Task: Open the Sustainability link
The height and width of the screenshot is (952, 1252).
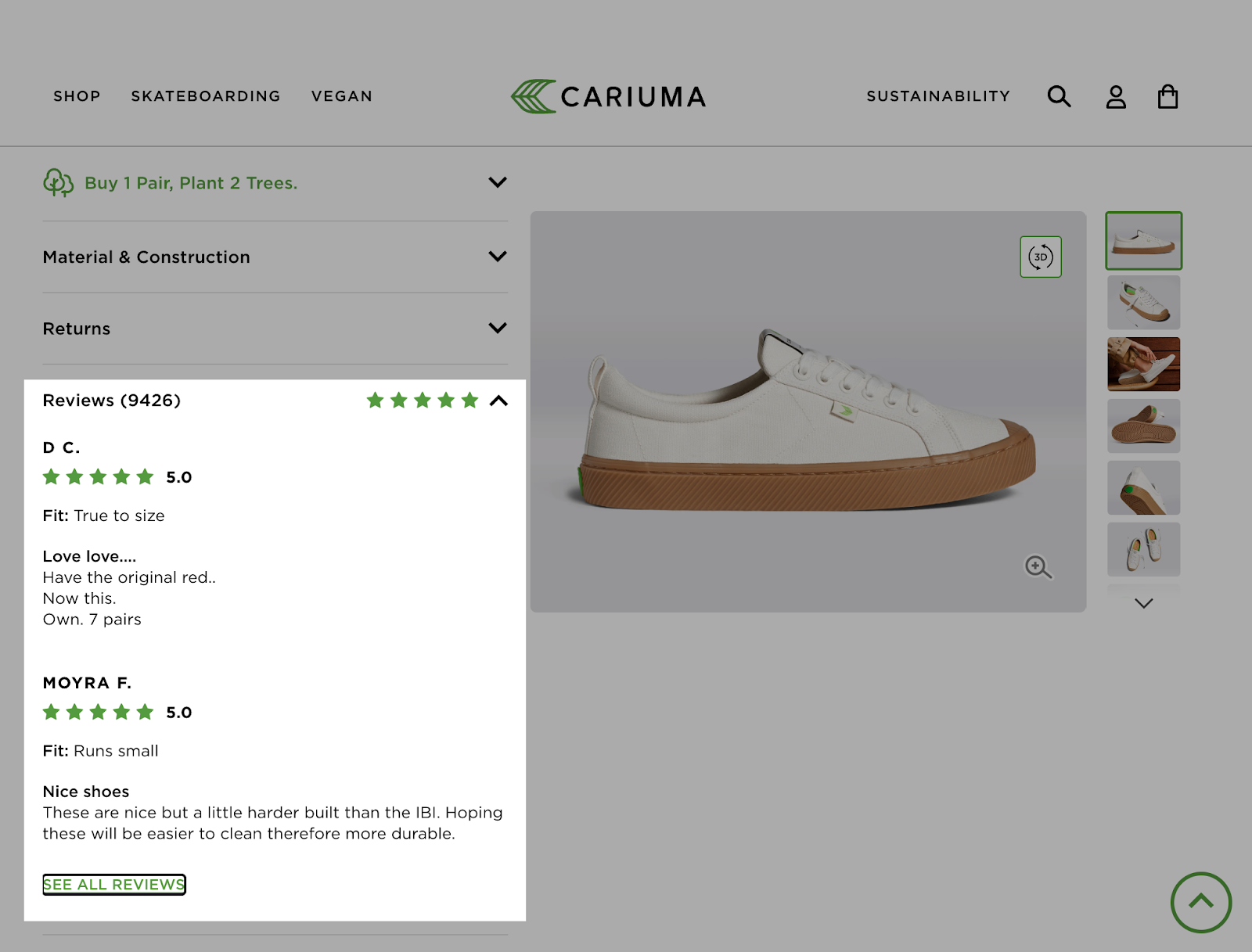Action: (938, 96)
